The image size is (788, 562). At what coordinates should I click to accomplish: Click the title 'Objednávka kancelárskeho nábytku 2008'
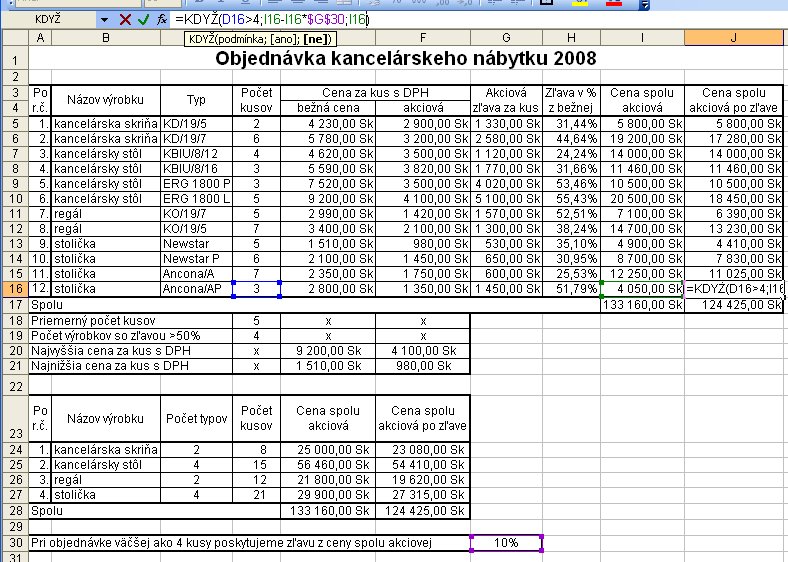pos(406,58)
